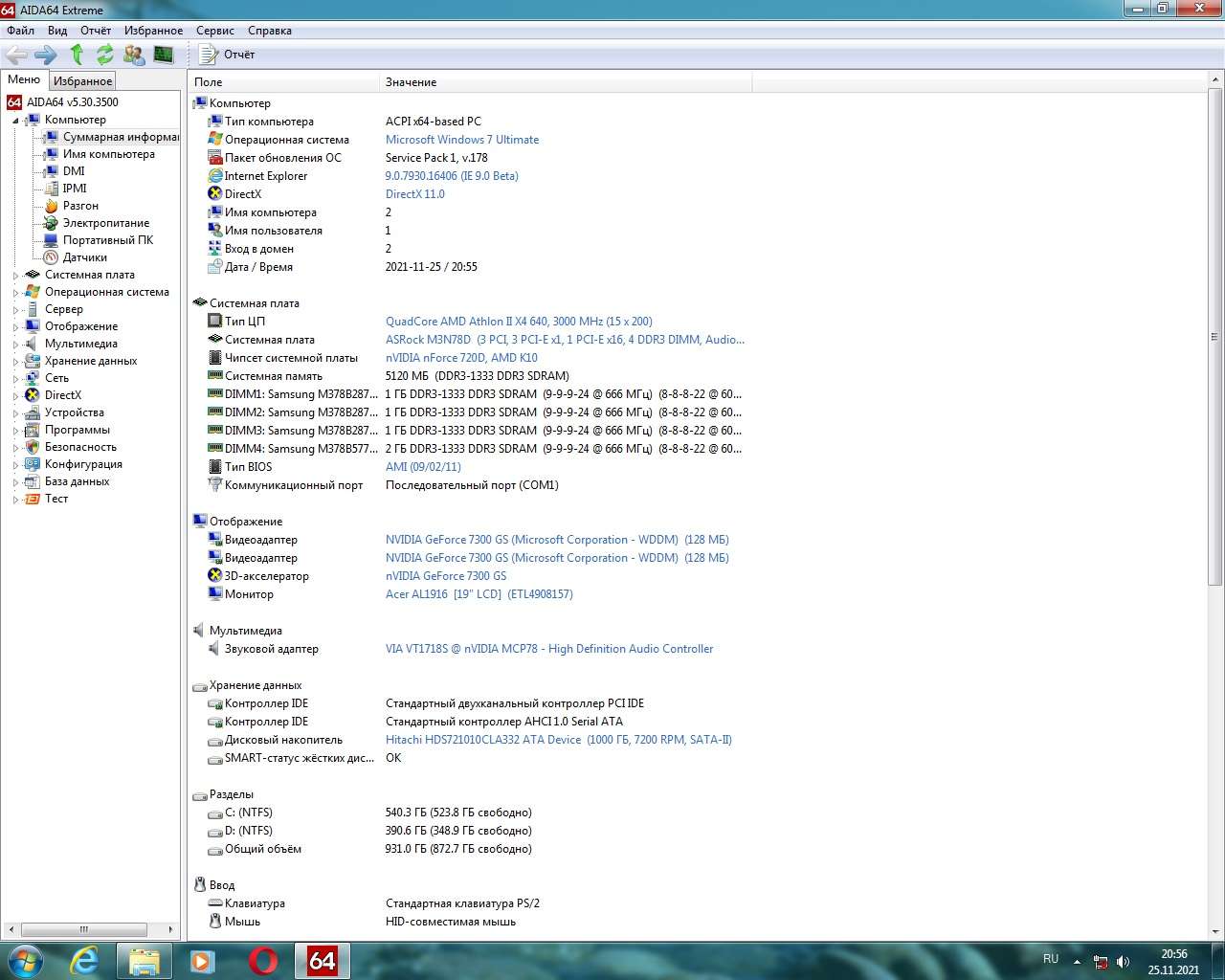Select the SMART-статус жёстких дисков row

(x=469, y=758)
